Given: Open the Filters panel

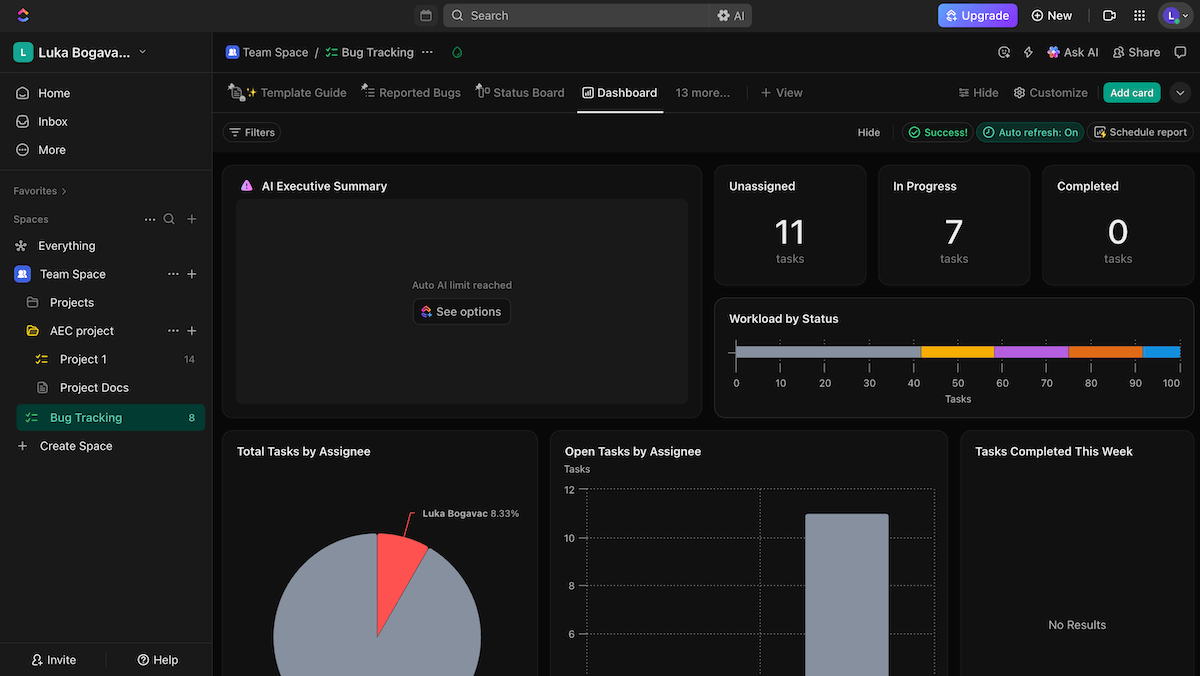Looking at the screenshot, I should (x=252, y=131).
